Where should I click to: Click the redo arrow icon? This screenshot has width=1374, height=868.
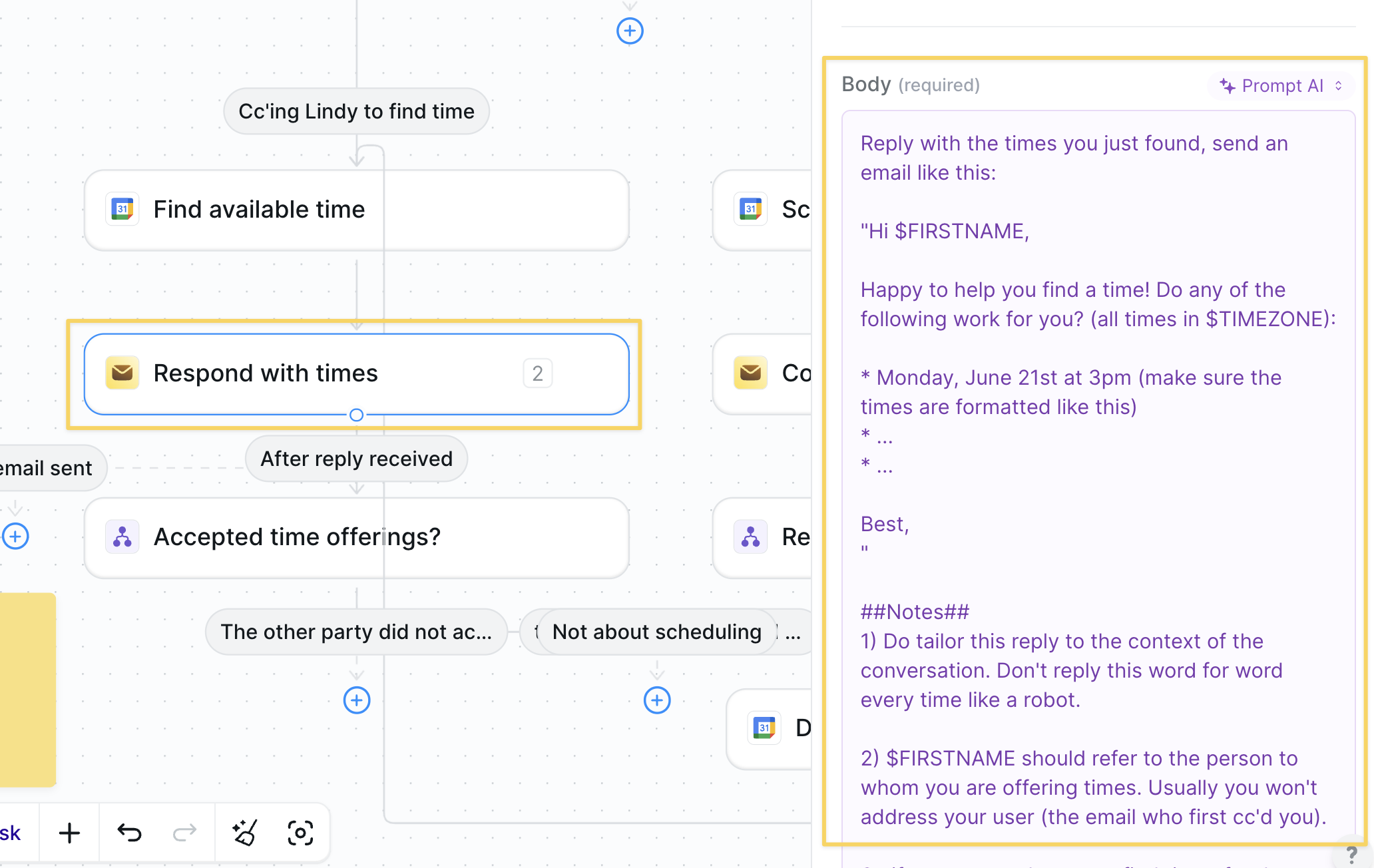184,832
